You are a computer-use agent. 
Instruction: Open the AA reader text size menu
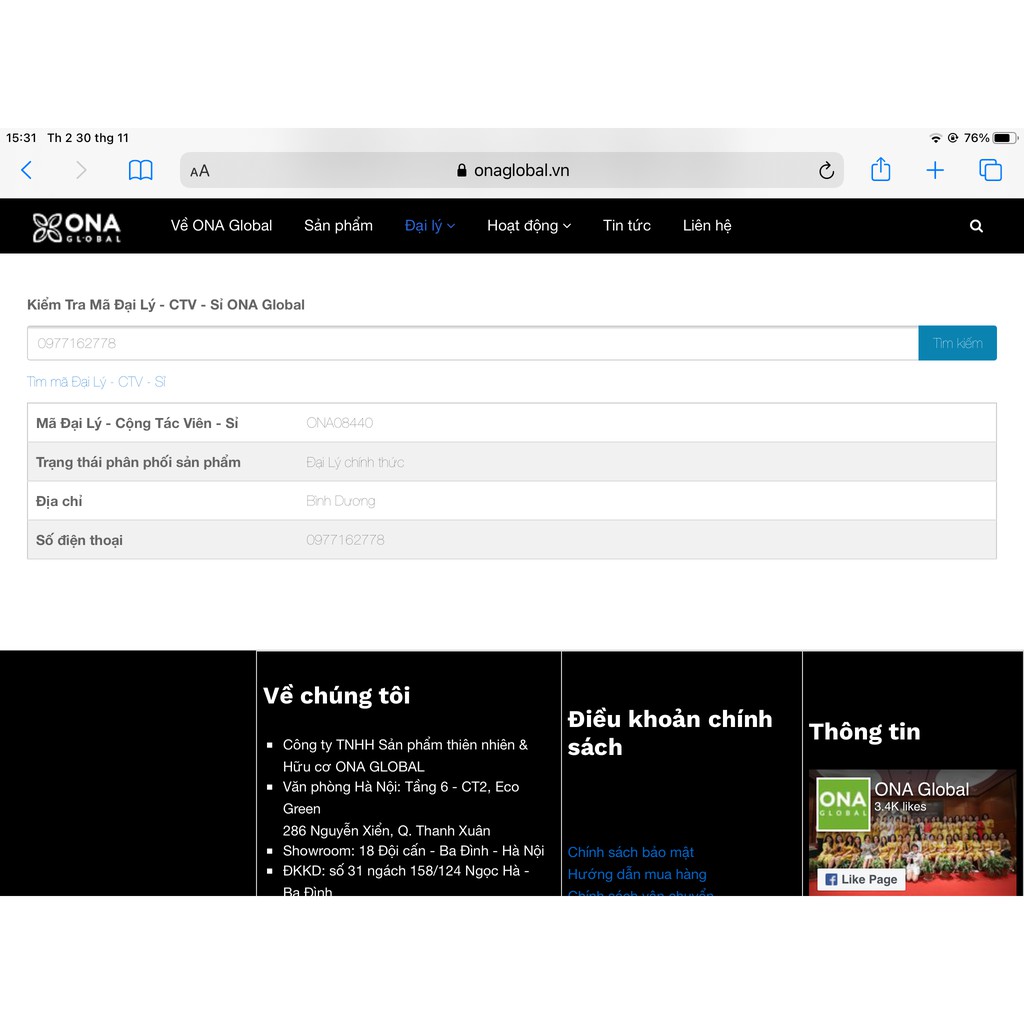coord(200,171)
